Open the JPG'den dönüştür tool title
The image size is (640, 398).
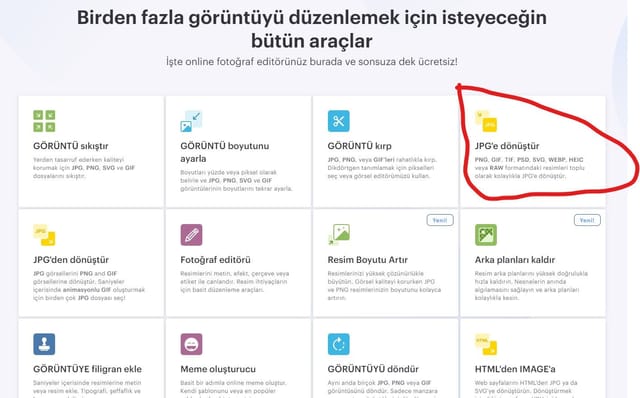point(71,260)
